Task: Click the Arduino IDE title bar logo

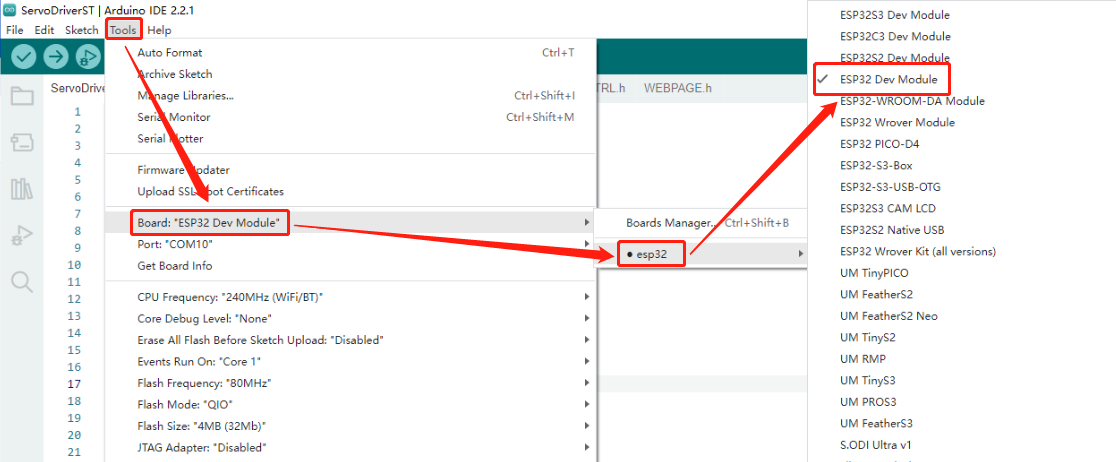Action: tap(9, 11)
